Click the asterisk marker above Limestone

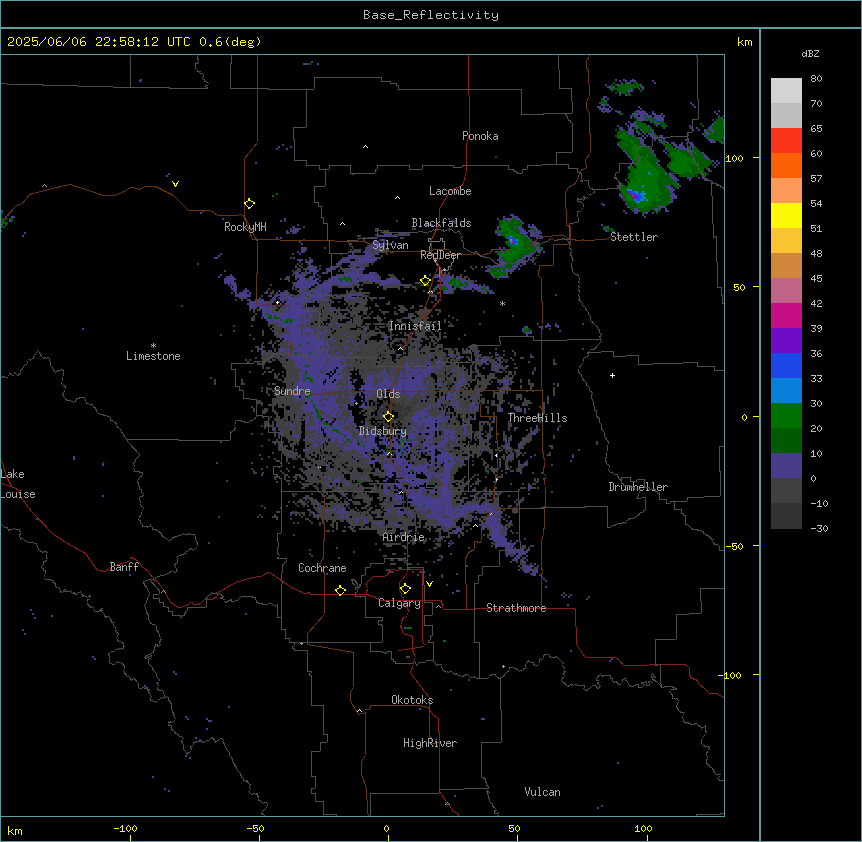tap(153, 345)
